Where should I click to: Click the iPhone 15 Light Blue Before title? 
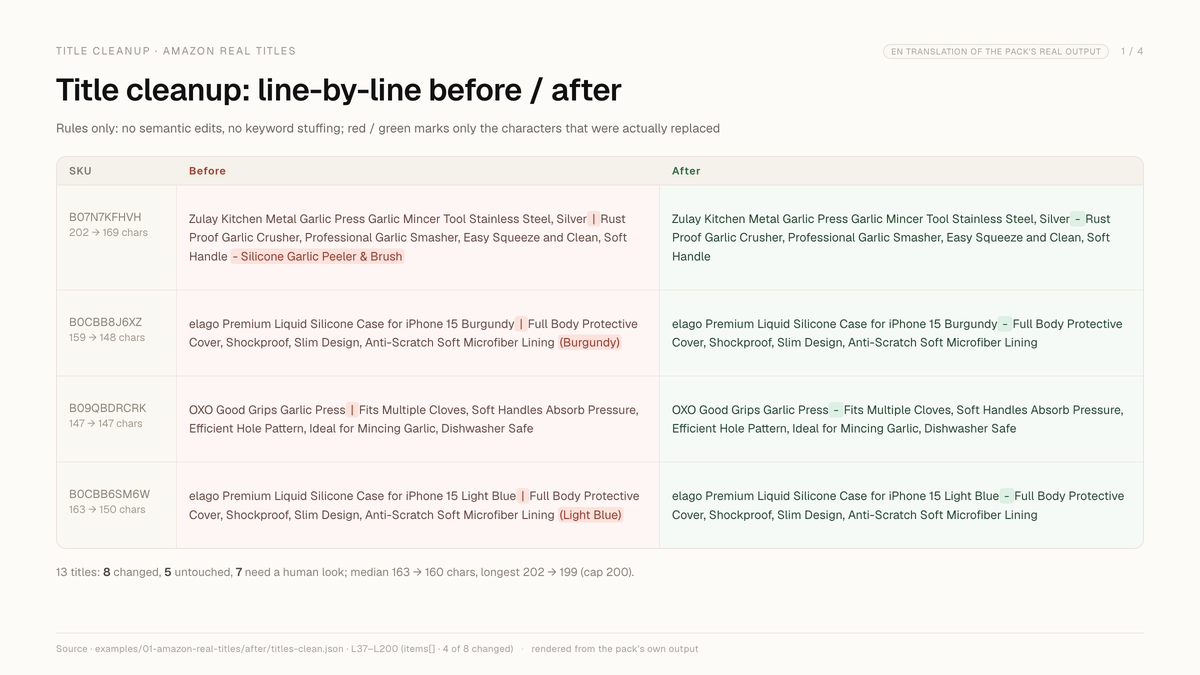point(414,505)
